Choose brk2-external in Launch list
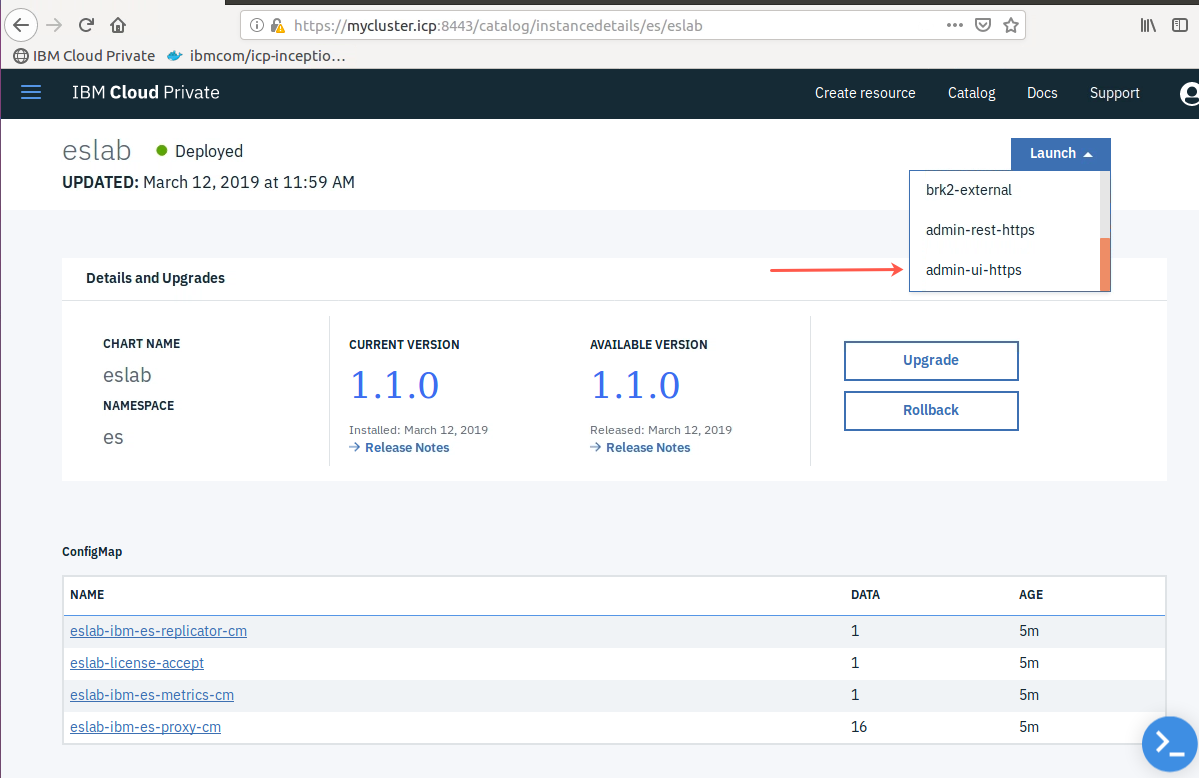The width and height of the screenshot is (1199, 778). [968, 190]
